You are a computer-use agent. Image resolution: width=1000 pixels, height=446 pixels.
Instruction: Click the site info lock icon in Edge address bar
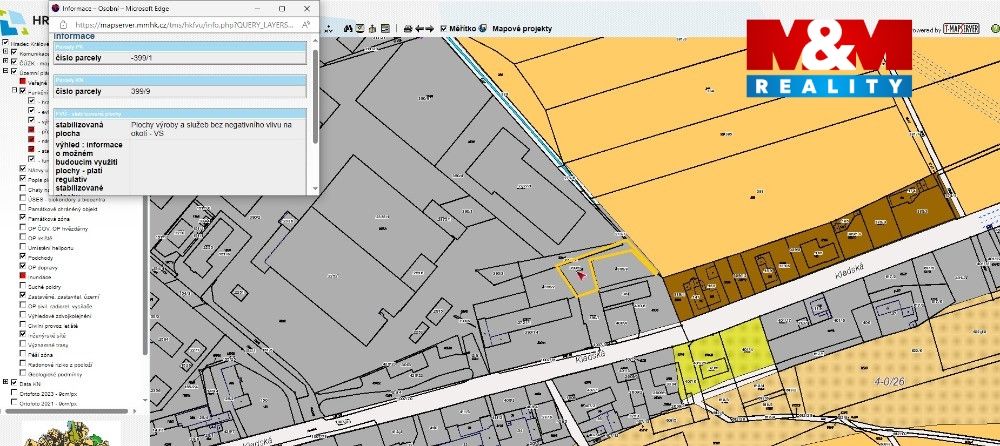click(63, 24)
